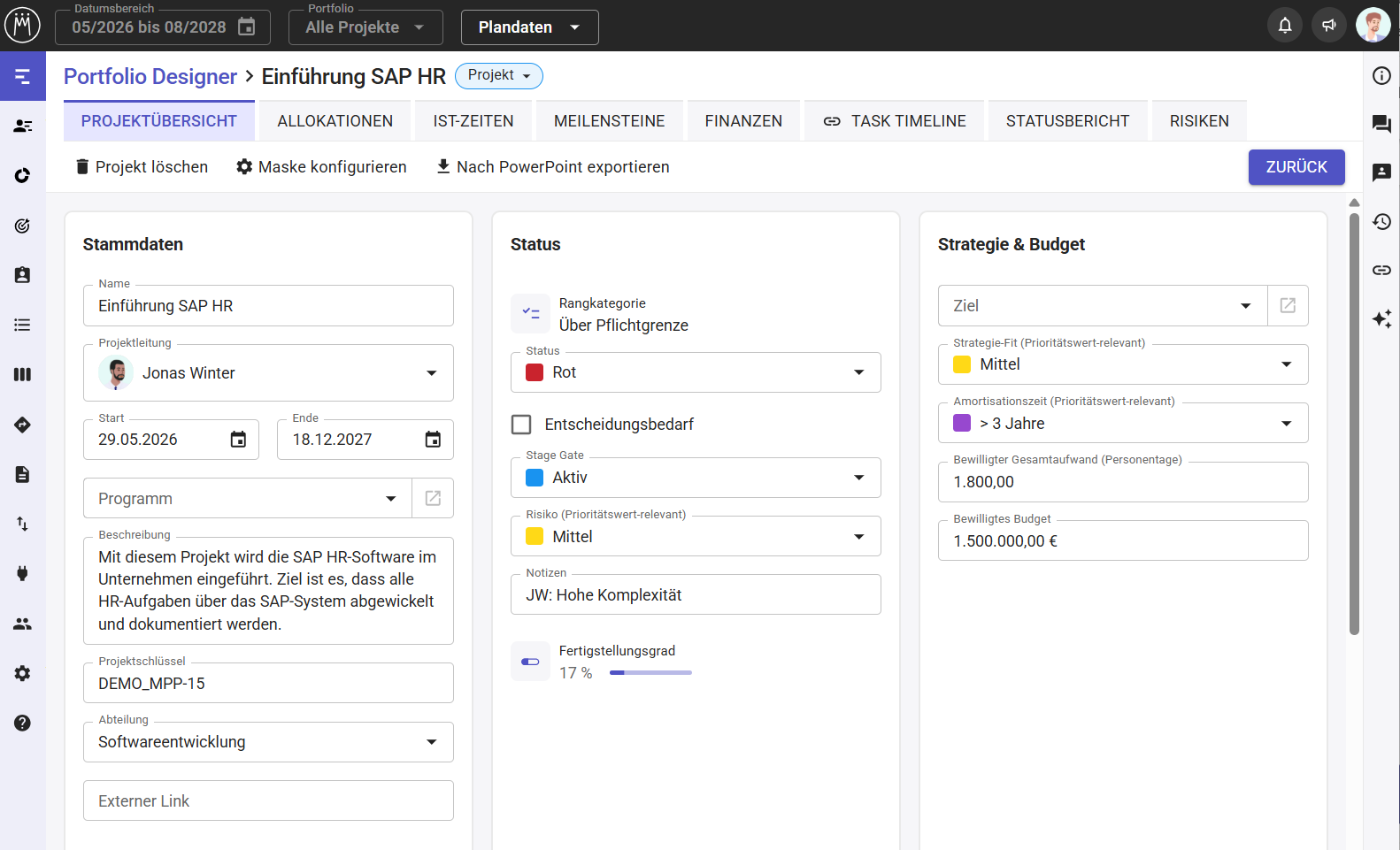Open the document icon in left sidebar
This screenshot has height=850, width=1400.
coord(23,474)
